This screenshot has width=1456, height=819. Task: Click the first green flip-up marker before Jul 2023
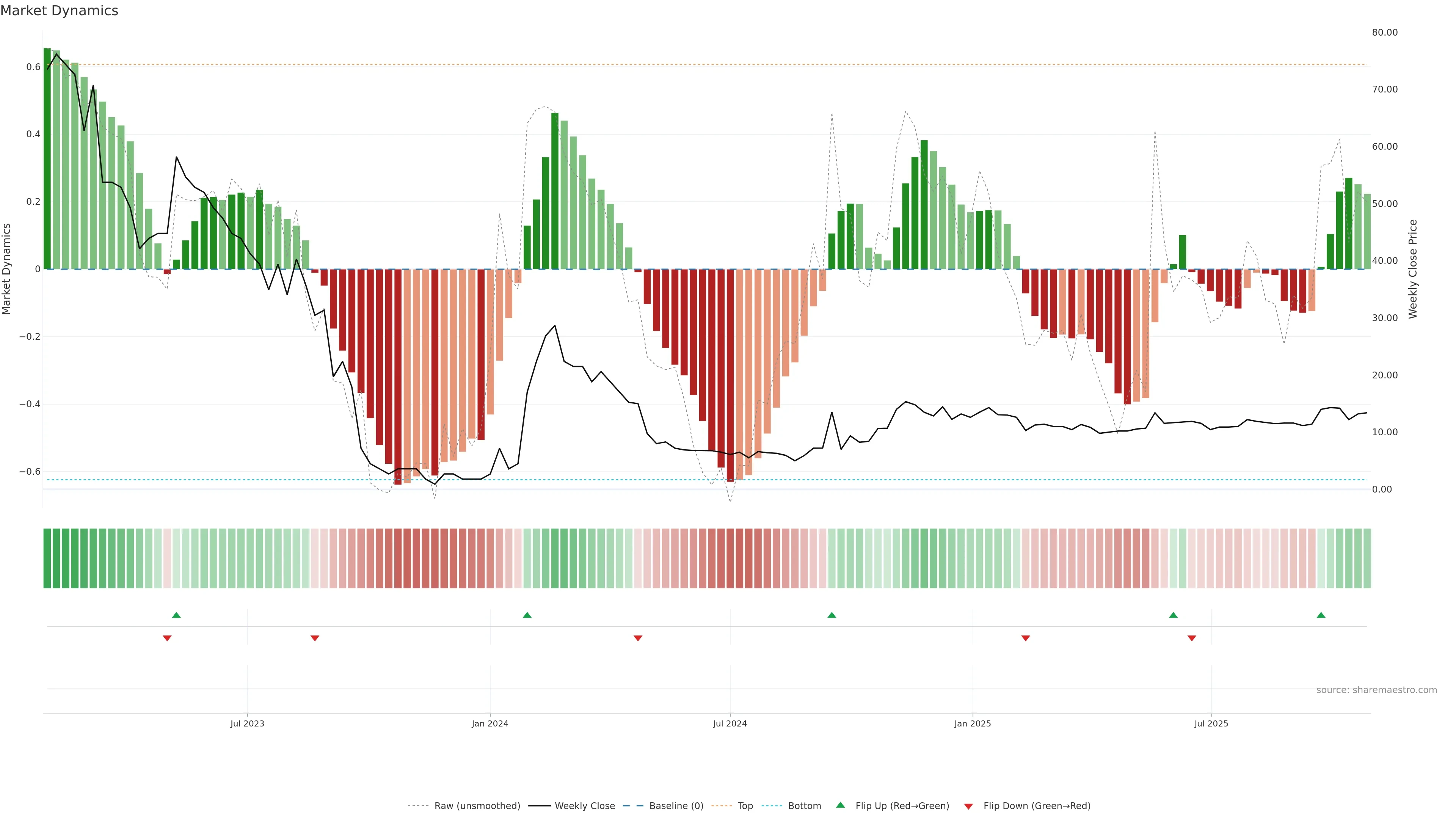tap(176, 615)
